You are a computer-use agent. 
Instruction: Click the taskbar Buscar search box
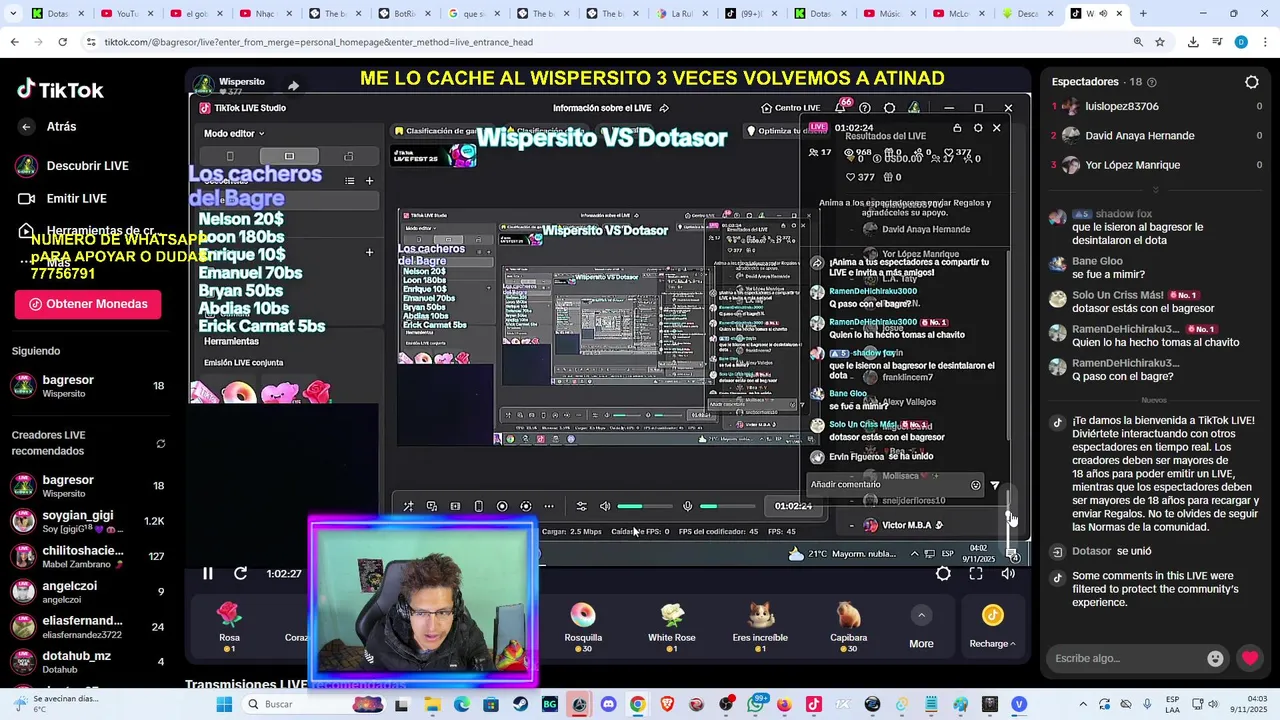pos(315,704)
